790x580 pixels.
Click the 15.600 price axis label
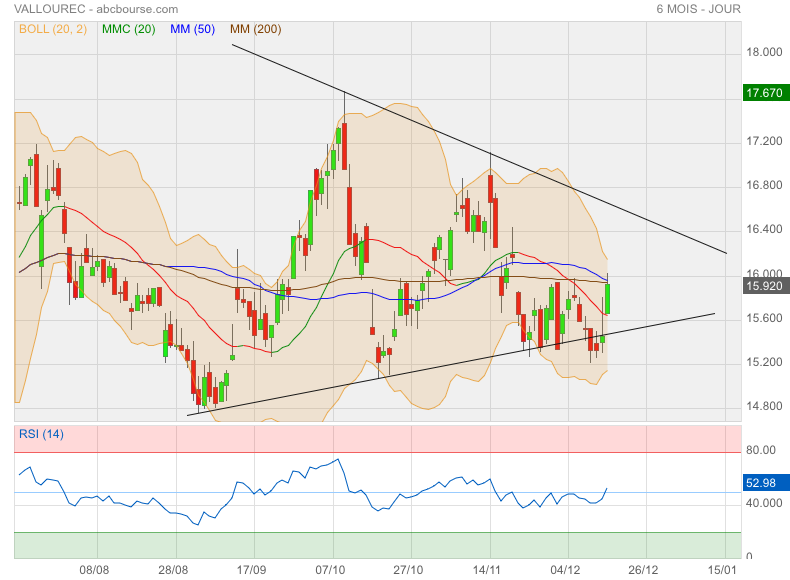(x=764, y=318)
